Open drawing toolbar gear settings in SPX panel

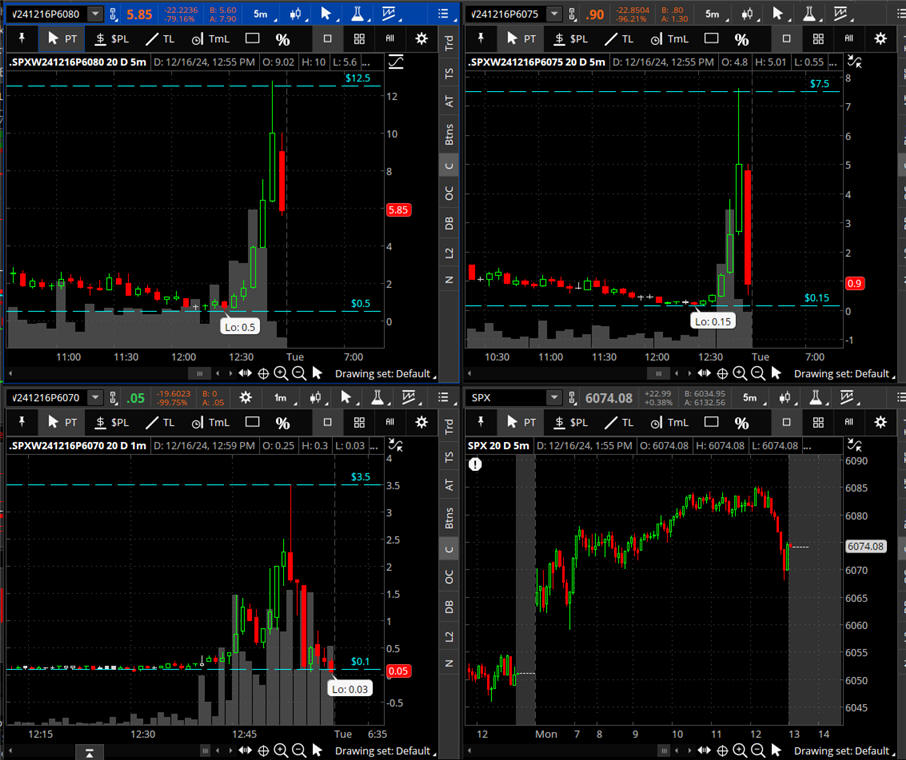[x=881, y=422]
